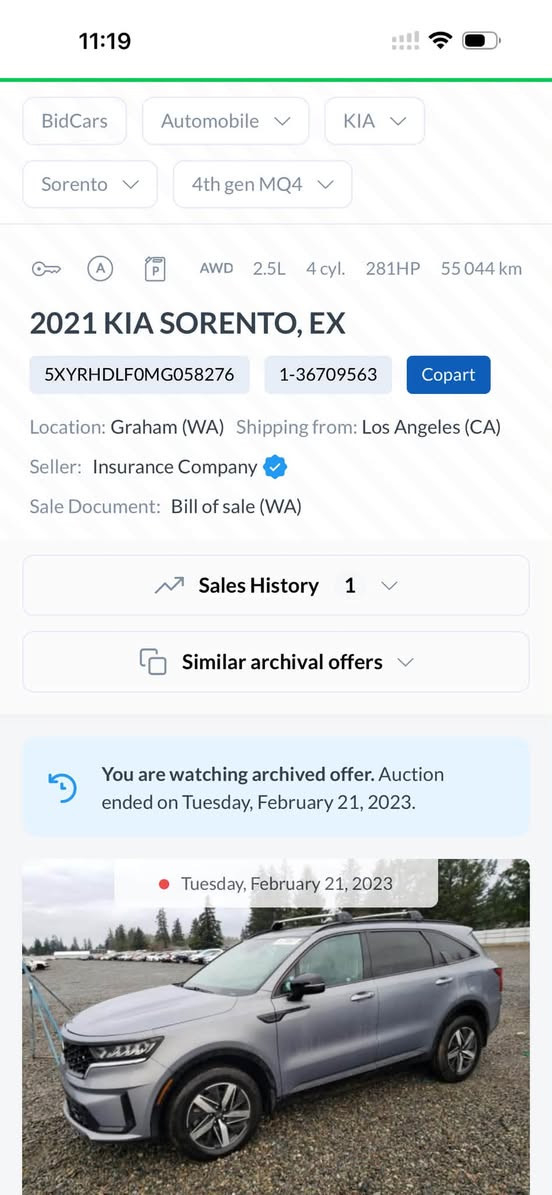Tap the Copart auction button
The width and height of the screenshot is (552, 1195).
click(448, 375)
